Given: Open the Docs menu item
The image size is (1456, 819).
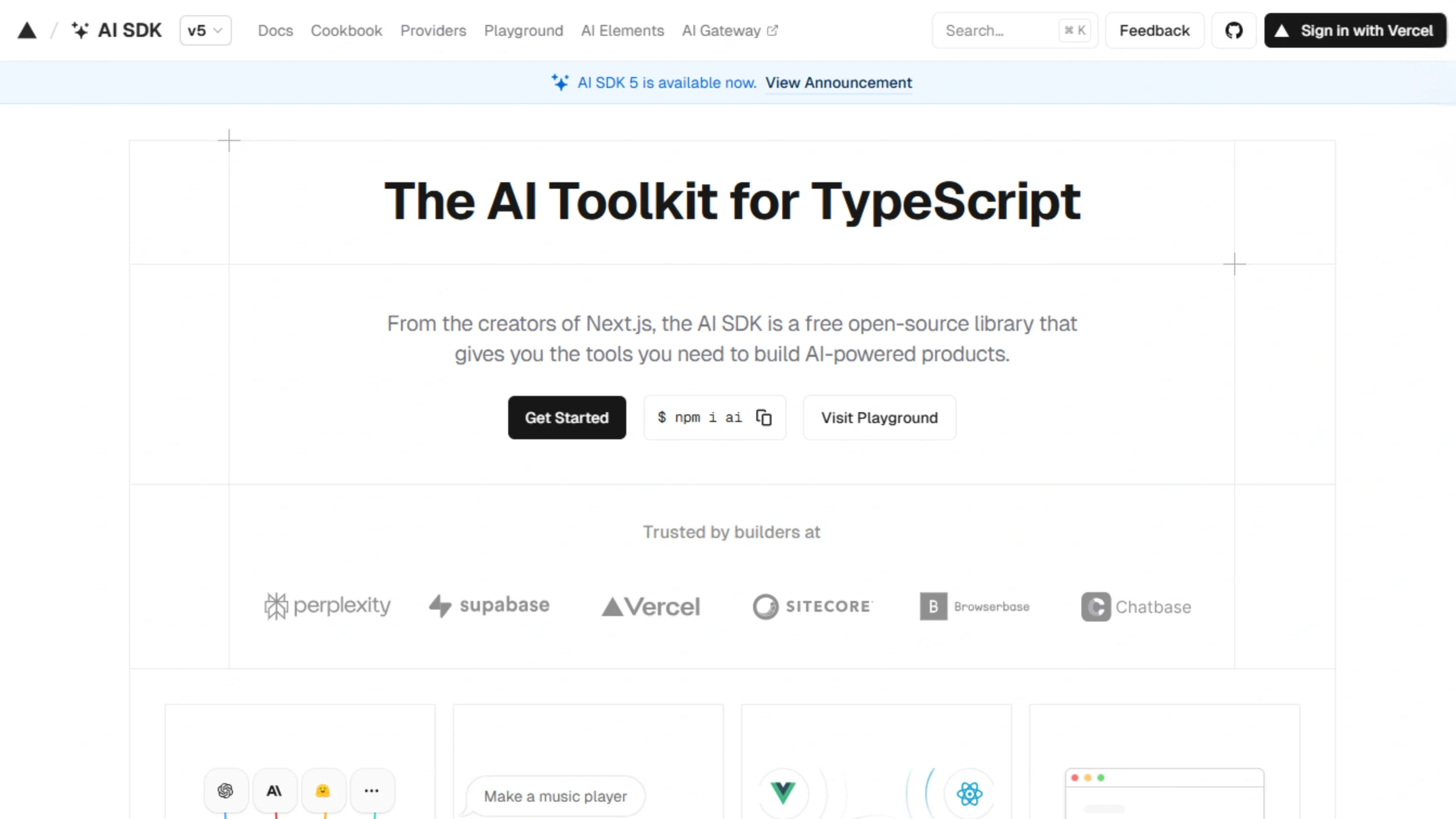Looking at the screenshot, I should tap(275, 31).
